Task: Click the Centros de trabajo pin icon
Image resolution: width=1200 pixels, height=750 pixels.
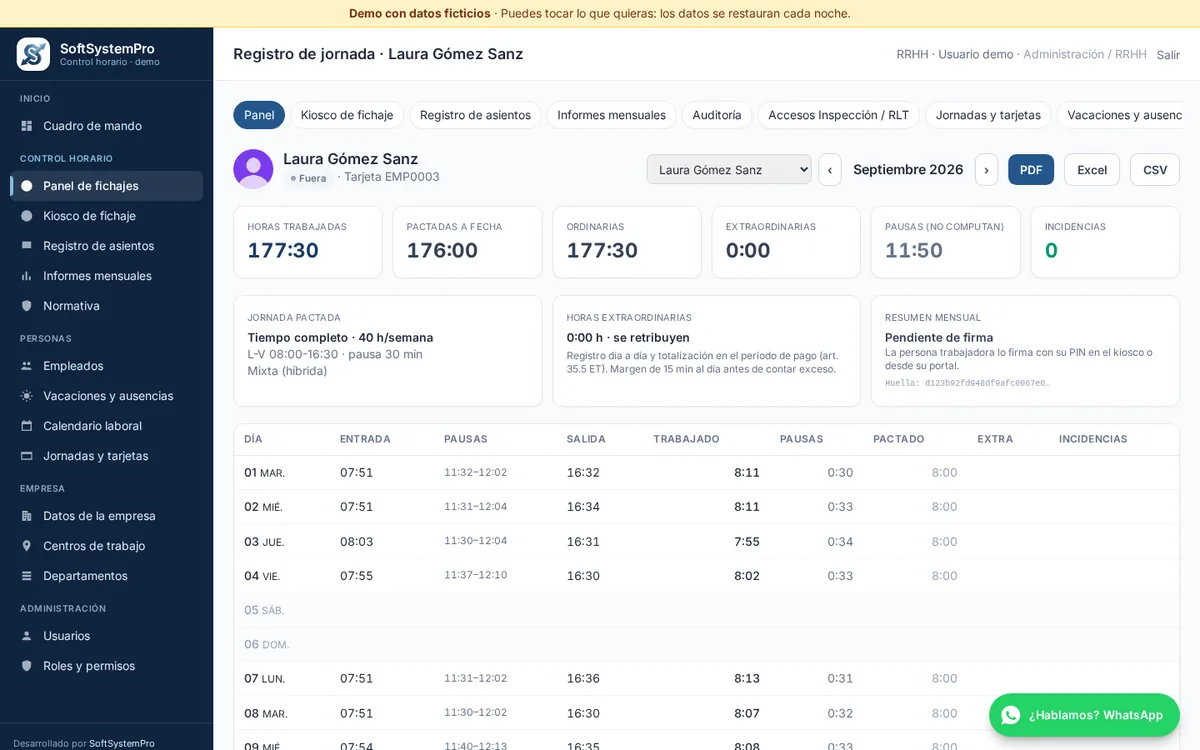Action: [26, 546]
